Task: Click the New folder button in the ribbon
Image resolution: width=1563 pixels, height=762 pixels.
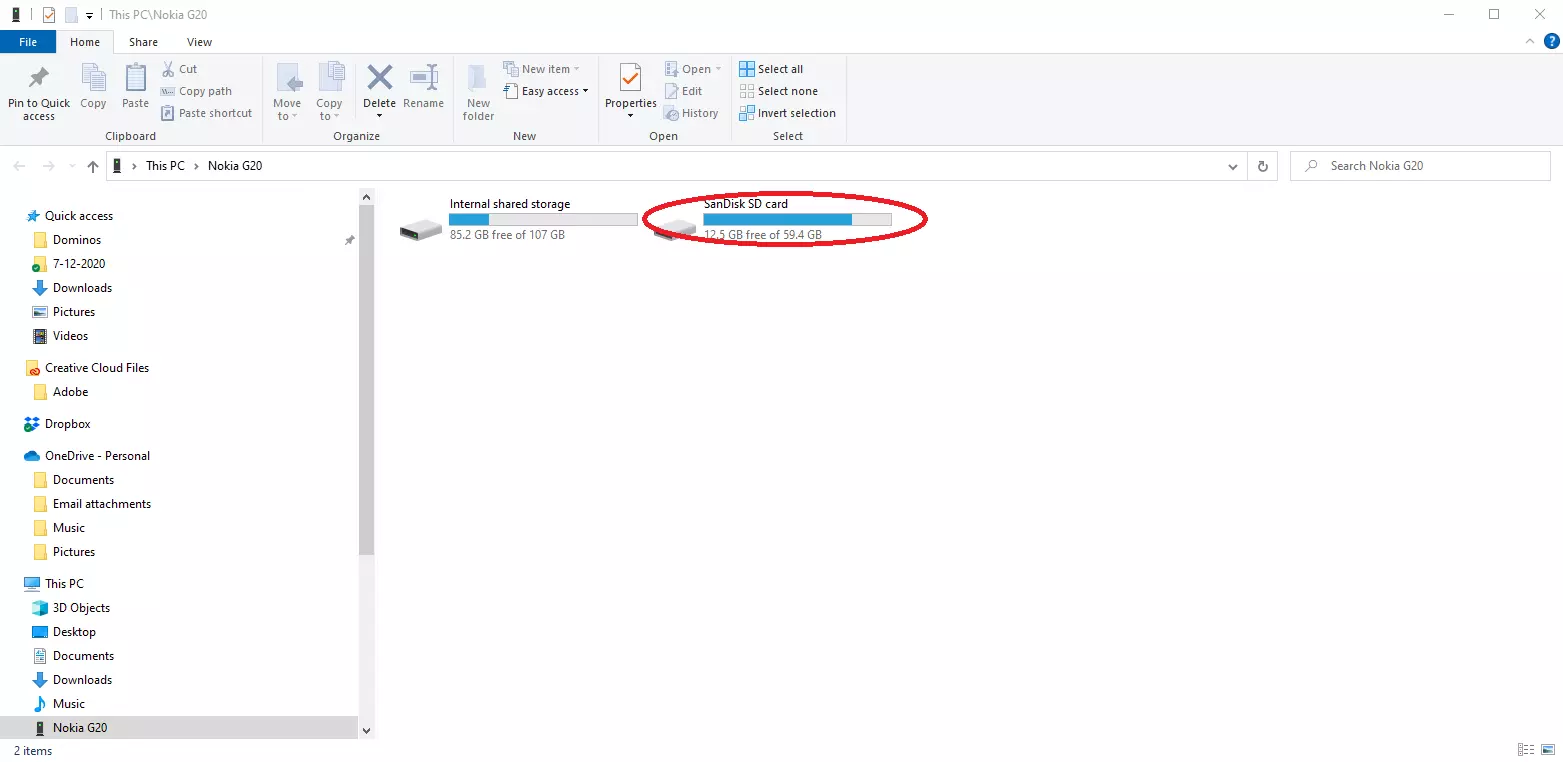Action: [479, 93]
